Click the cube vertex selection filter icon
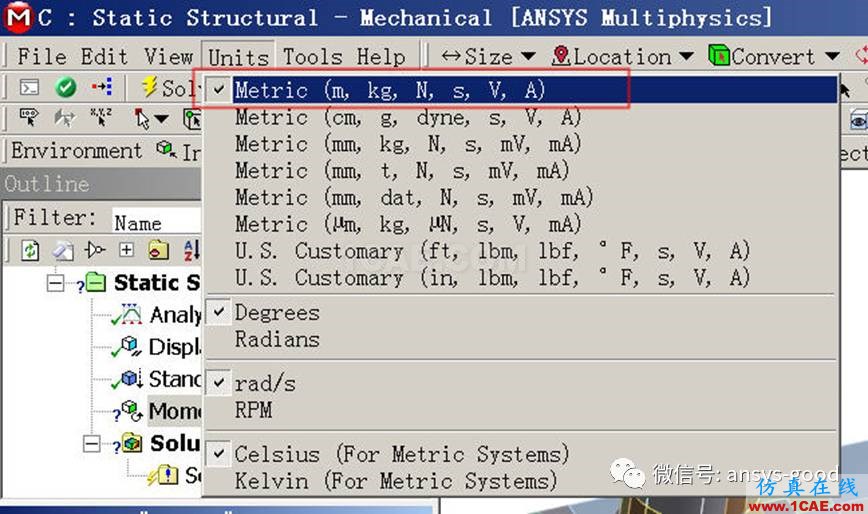The image size is (868, 514). coord(193,120)
